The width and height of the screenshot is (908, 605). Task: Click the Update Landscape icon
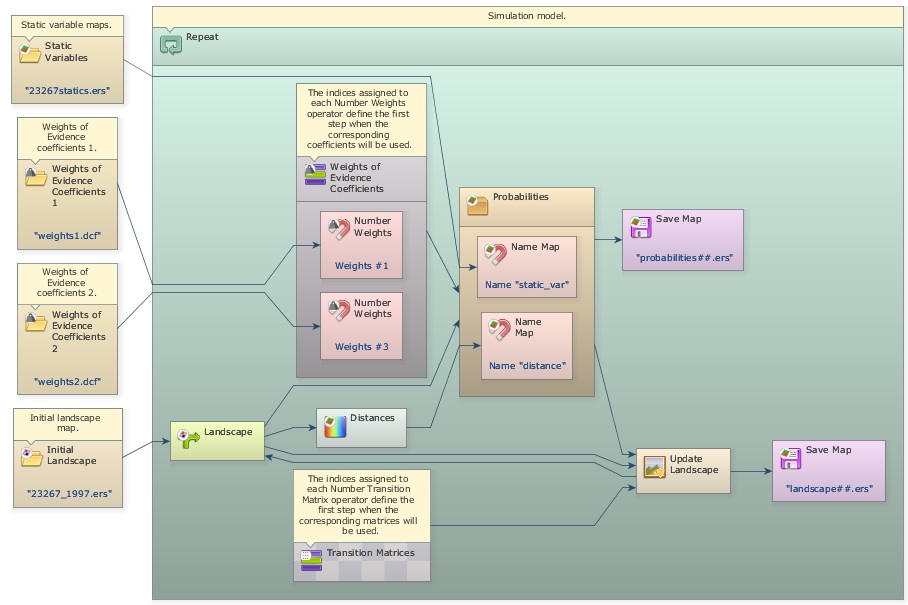pyautogui.click(x=655, y=466)
